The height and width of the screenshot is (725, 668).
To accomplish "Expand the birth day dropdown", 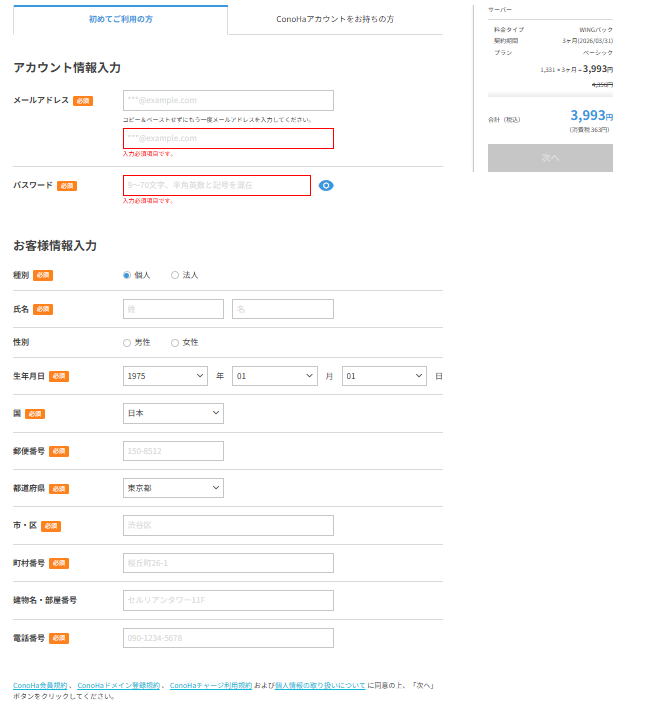I will pos(384,376).
